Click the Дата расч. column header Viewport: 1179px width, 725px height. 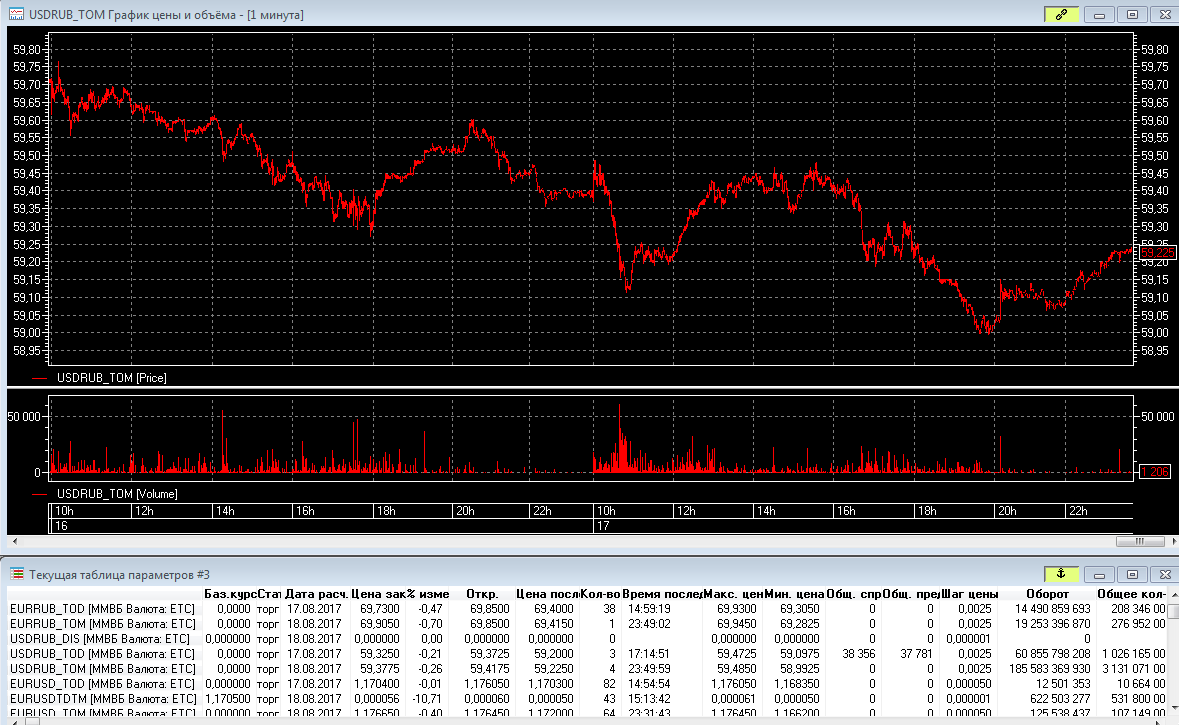point(316,594)
